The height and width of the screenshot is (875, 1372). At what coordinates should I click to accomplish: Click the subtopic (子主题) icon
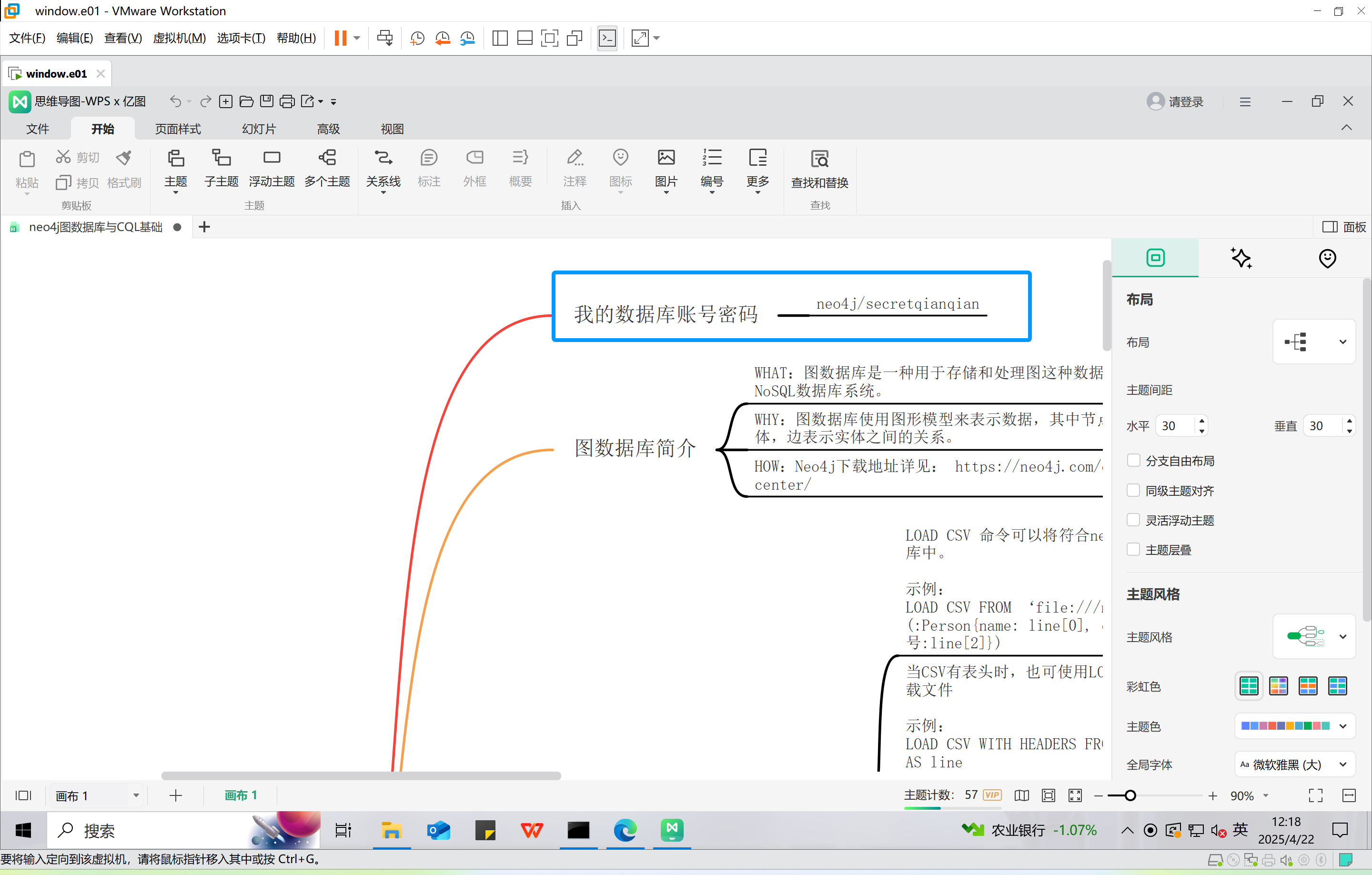(x=221, y=168)
